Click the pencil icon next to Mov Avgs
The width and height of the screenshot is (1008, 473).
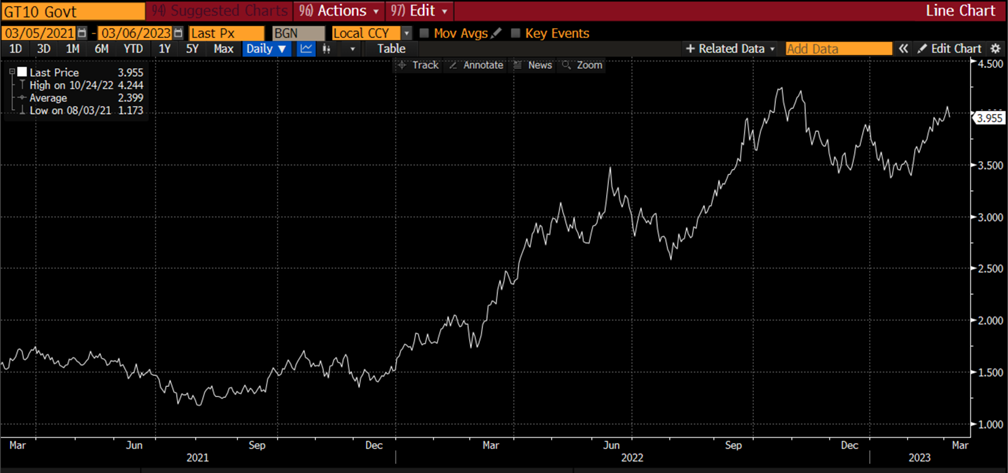pyautogui.click(x=496, y=33)
